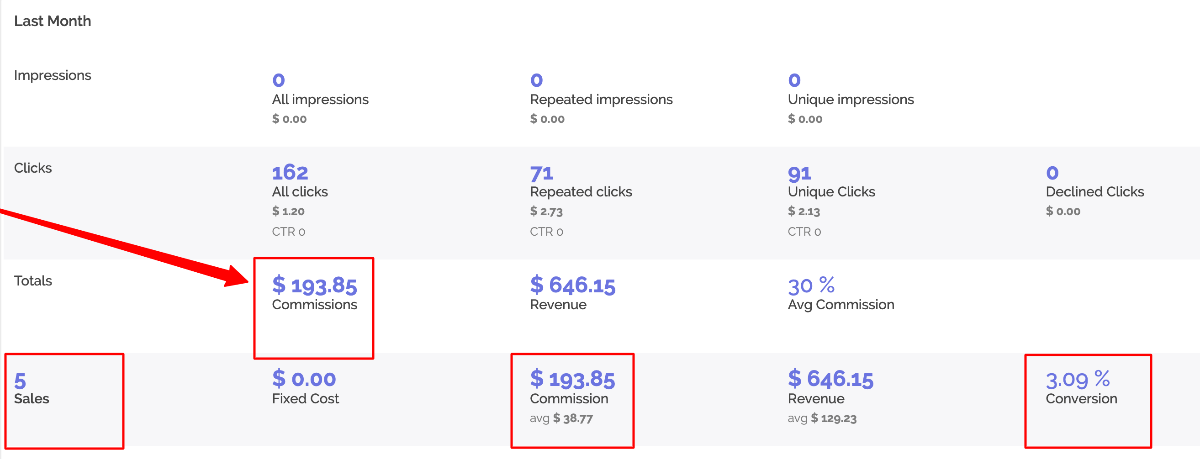Image resolution: width=1200 pixels, height=459 pixels.
Task: Click the Revenue avg $129.23 text
Action: click(x=822, y=418)
